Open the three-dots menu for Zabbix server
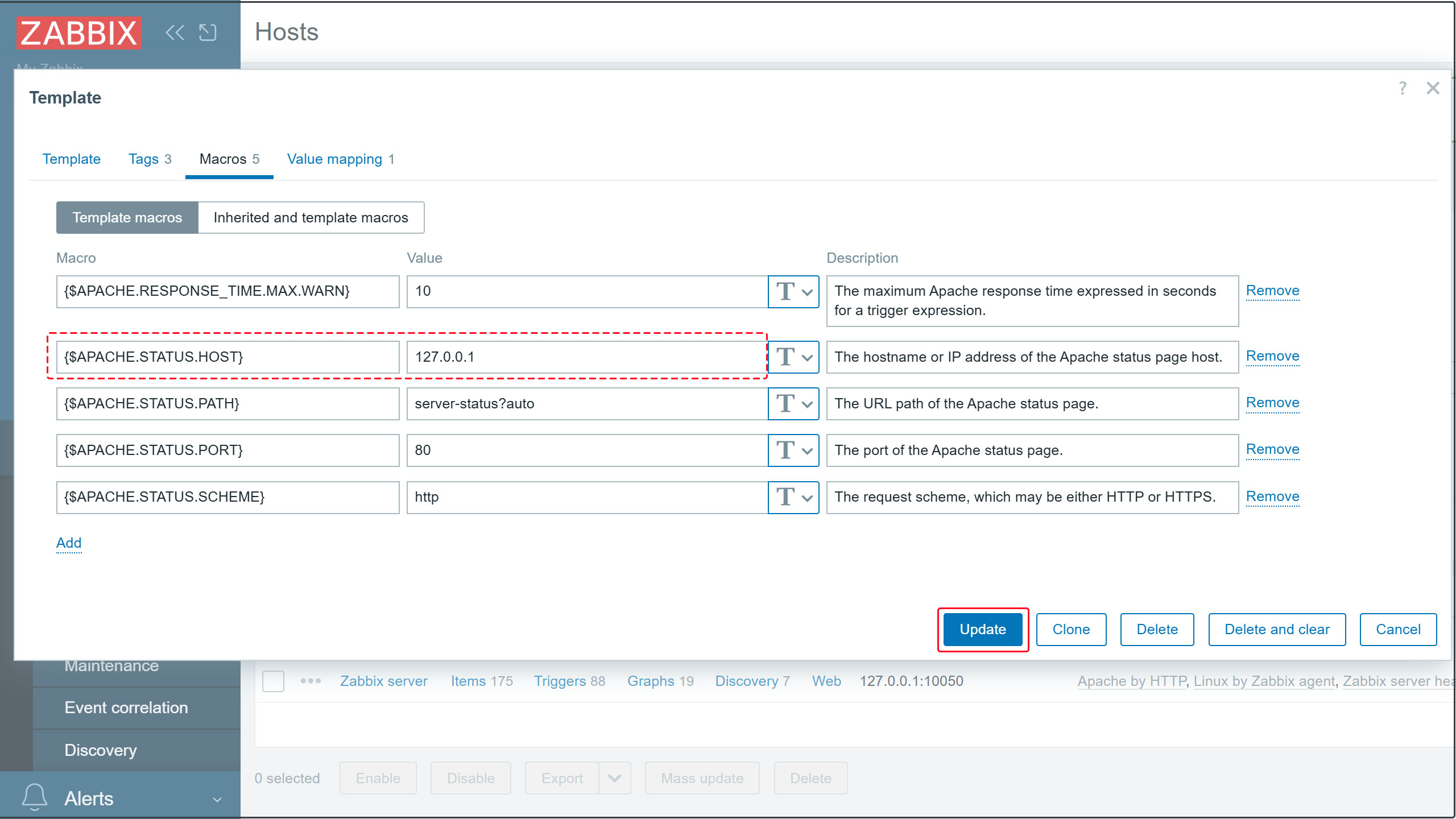This screenshot has height=819, width=1456. point(311,681)
